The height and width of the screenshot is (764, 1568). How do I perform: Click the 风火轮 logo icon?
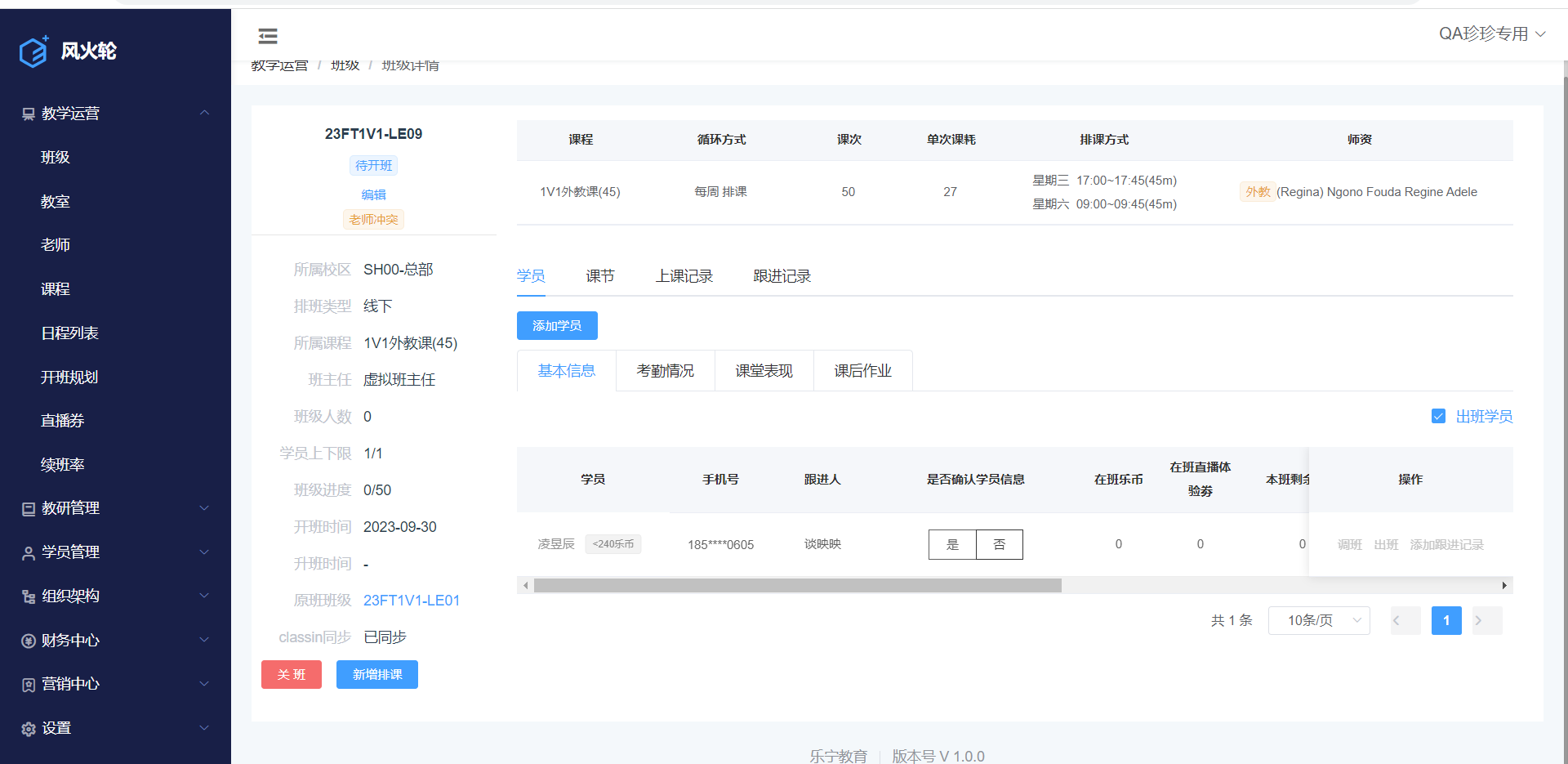click(33, 51)
